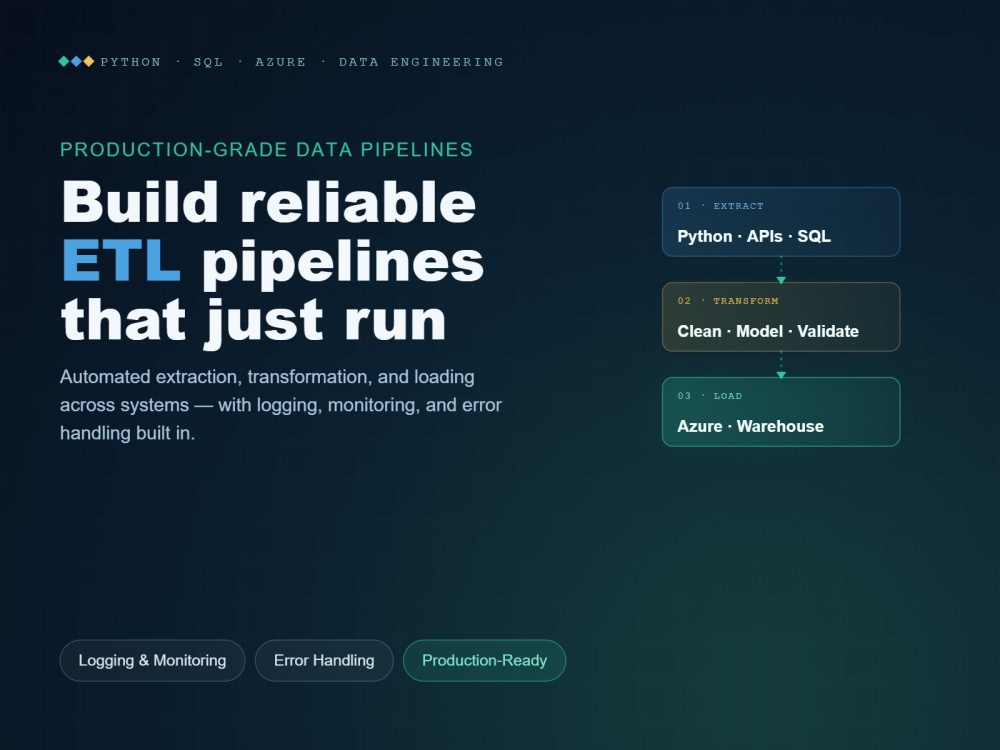Click the "03 · LOAD" label
The height and width of the screenshot is (750, 1000).
(710, 396)
